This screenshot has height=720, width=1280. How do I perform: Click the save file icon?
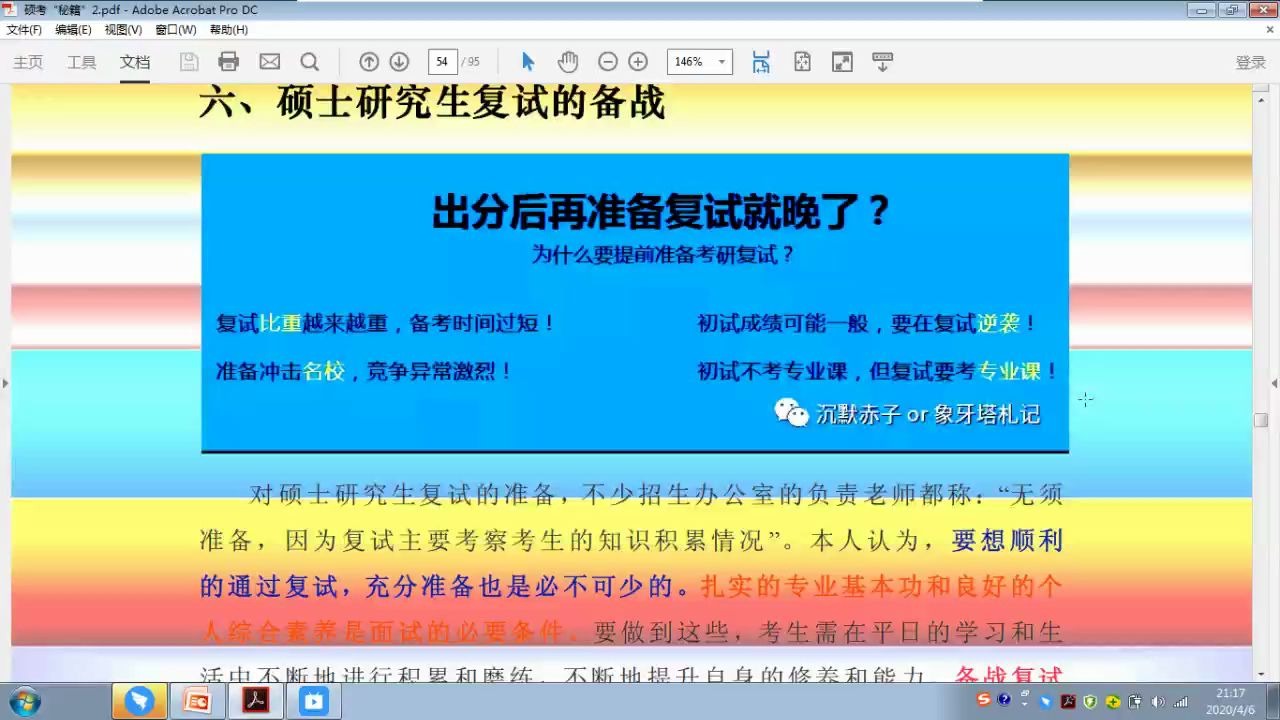(188, 61)
